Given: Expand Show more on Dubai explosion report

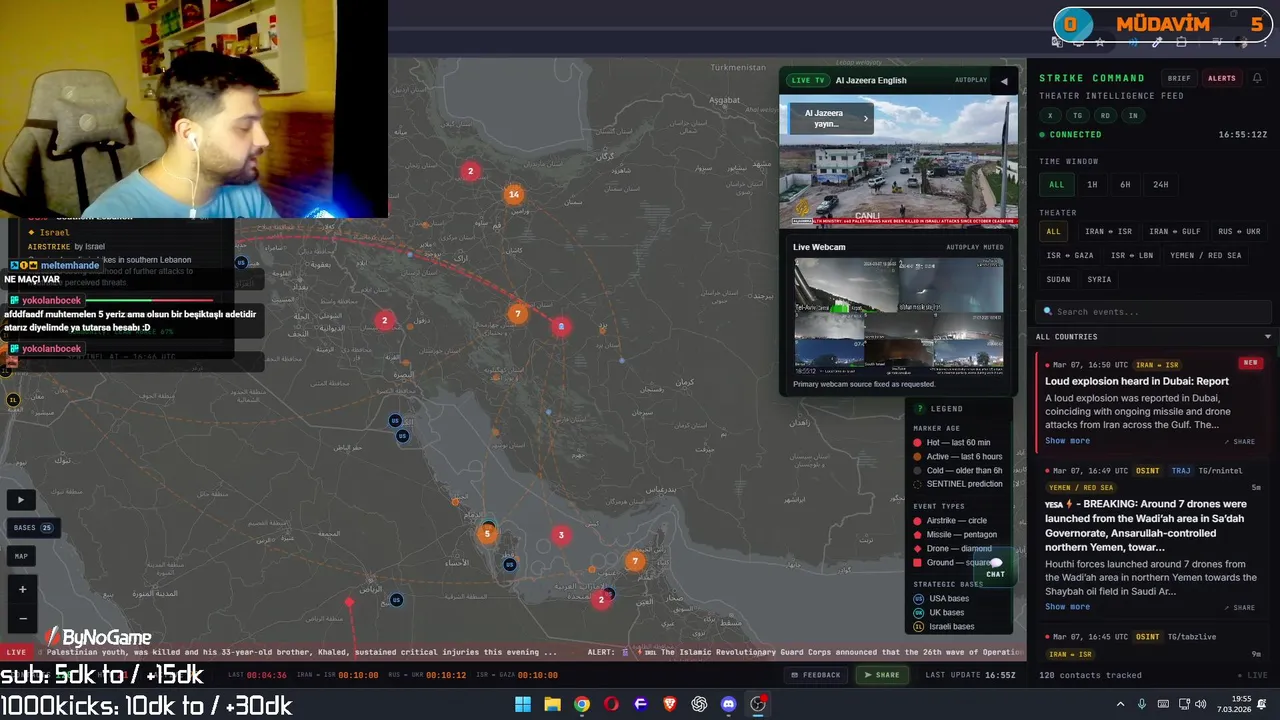Looking at the screenshot, I should pyautogui.click(x=1067, y=441).
